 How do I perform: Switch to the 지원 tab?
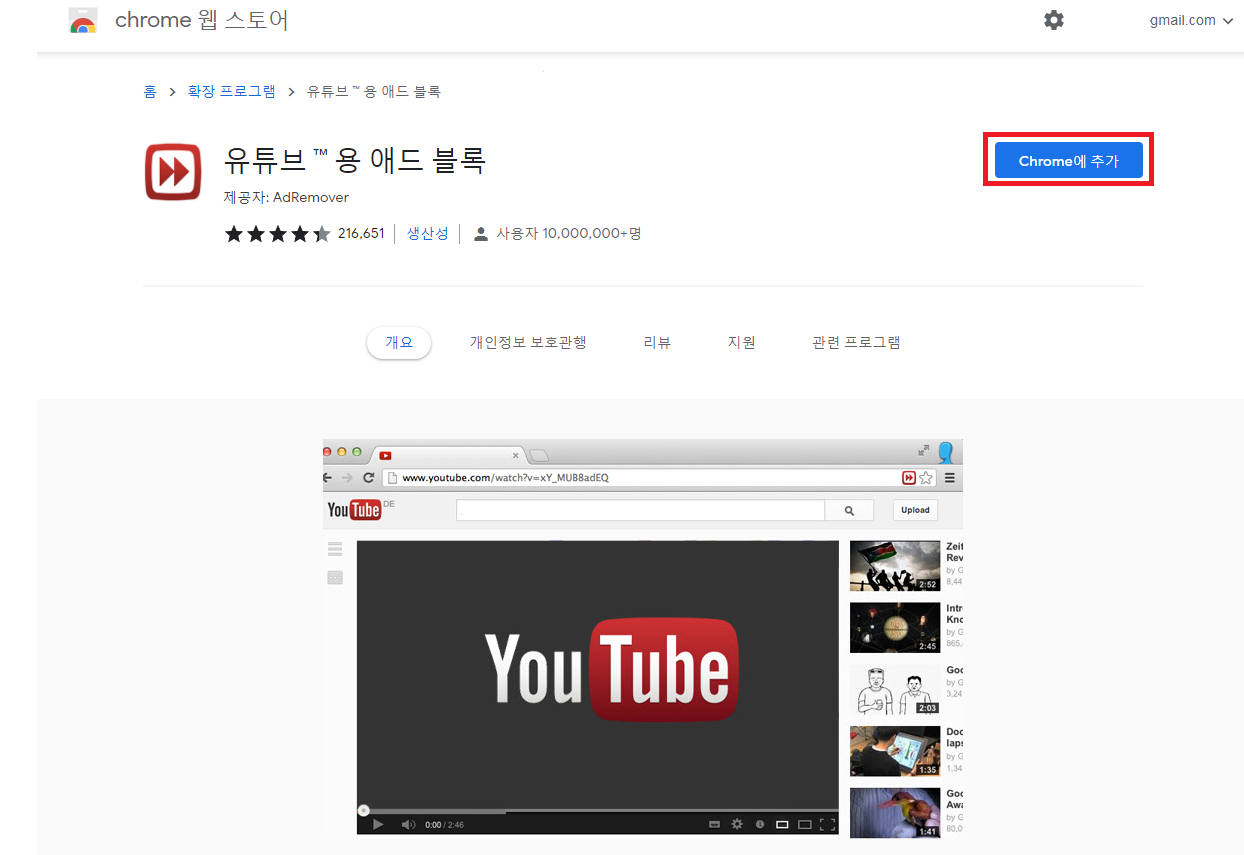pos(741,342)
